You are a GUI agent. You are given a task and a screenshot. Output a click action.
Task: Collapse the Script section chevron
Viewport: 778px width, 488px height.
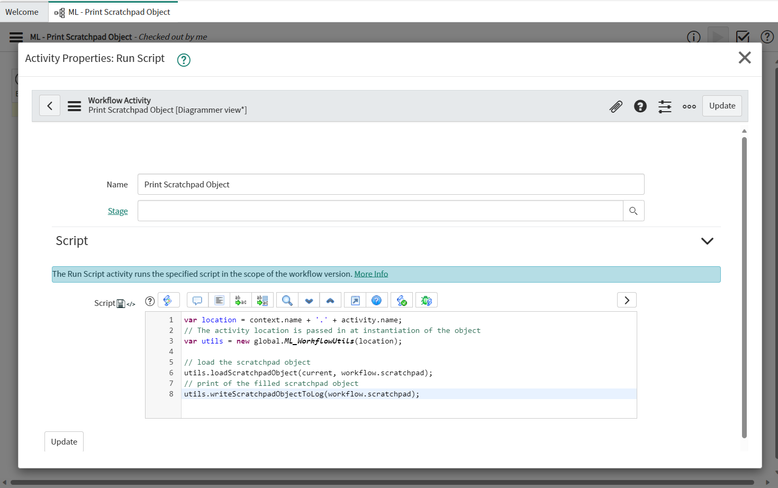coord(707,241)
